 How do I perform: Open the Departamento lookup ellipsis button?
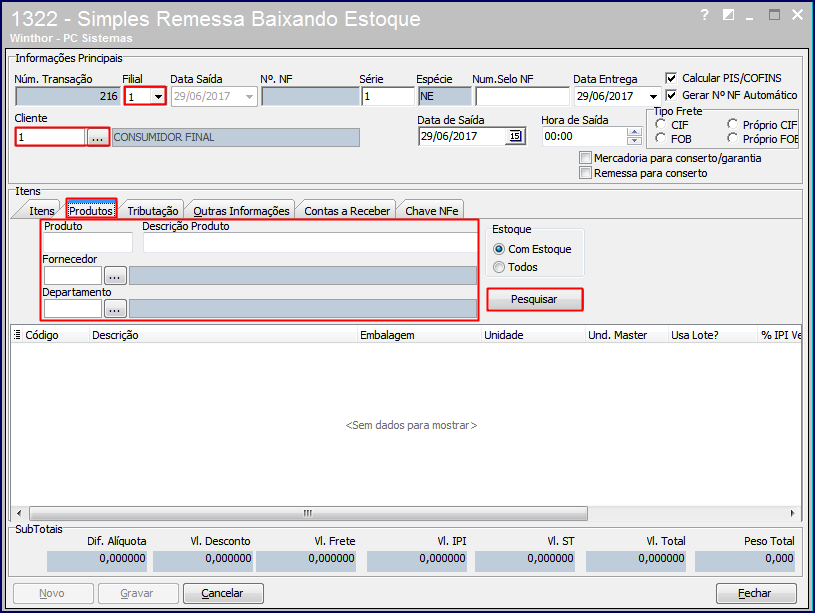[x=115, y=309]
